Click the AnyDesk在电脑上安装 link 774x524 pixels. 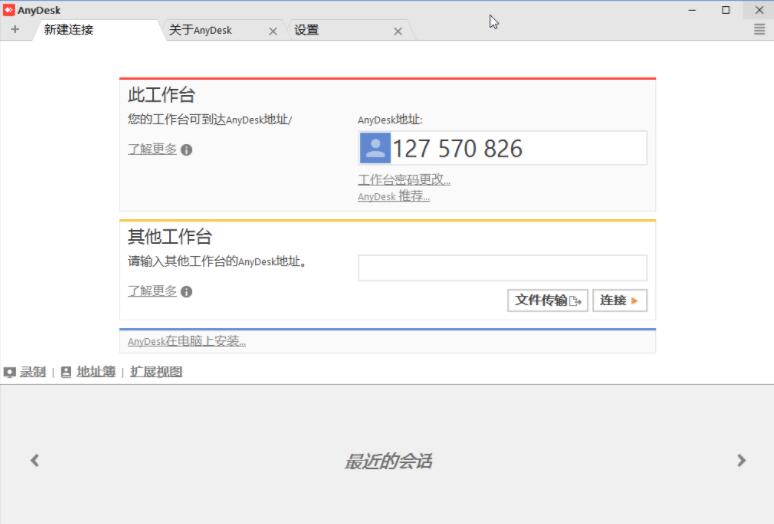point(187,341)
